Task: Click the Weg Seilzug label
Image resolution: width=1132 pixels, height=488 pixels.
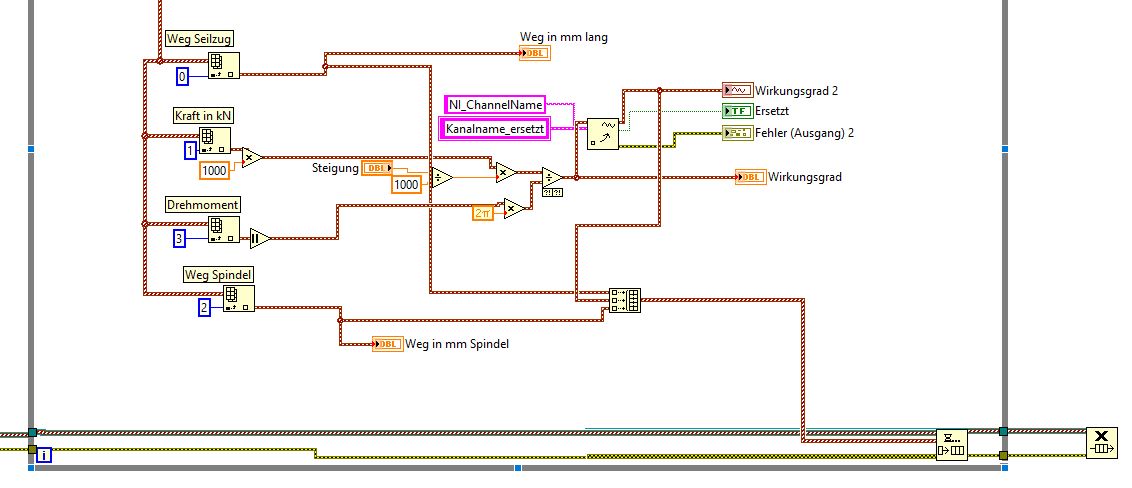Action: 199,39
